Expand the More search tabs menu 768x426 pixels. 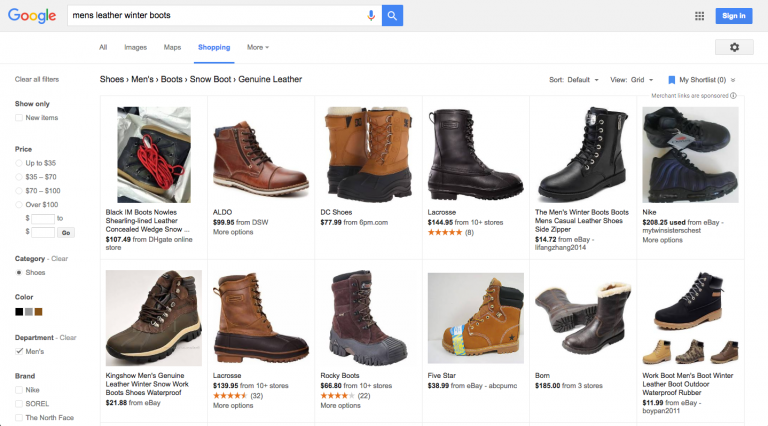[x=258, y=47]
